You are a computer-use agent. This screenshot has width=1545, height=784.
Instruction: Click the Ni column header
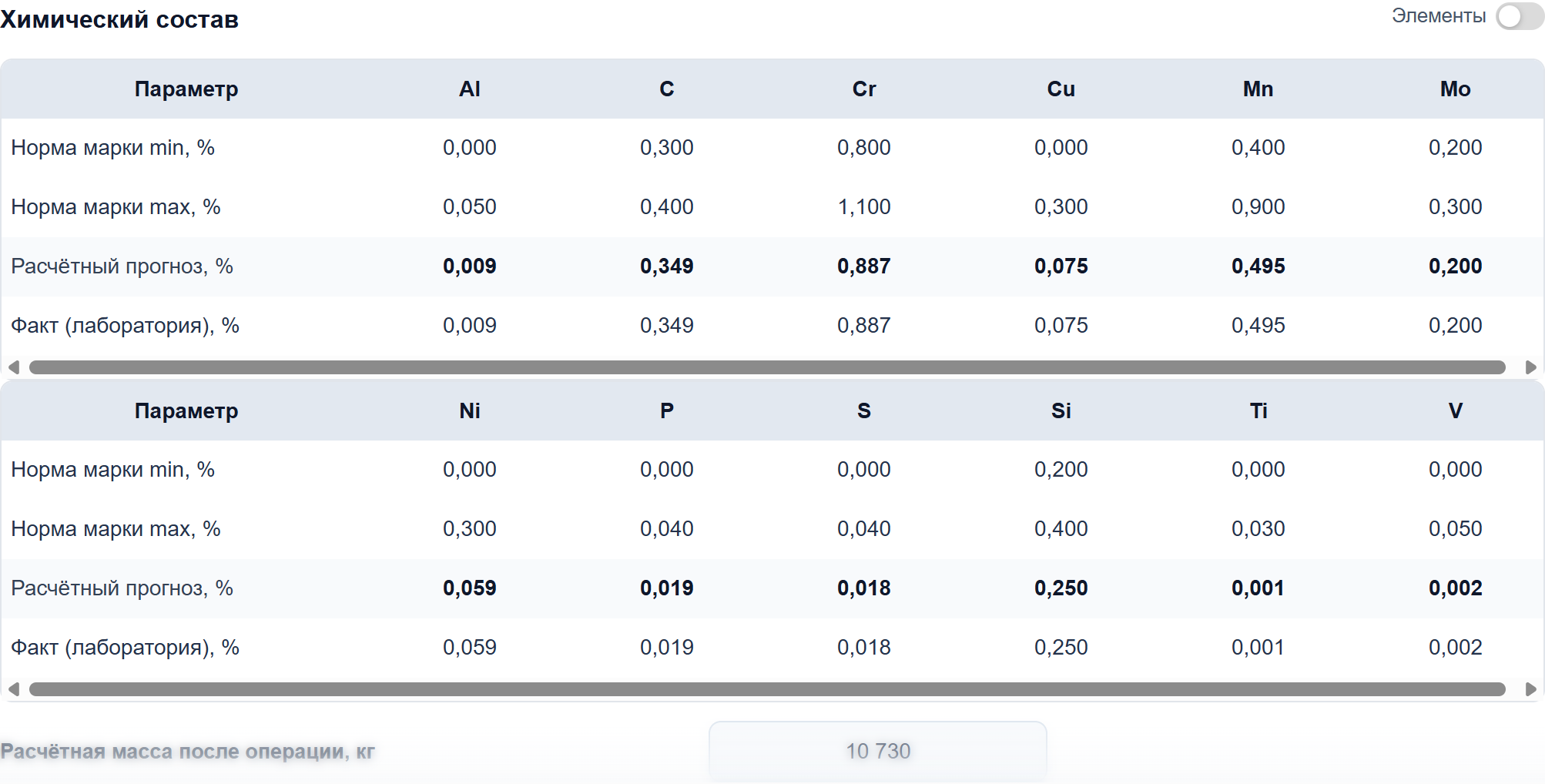[x=470, y=411]
